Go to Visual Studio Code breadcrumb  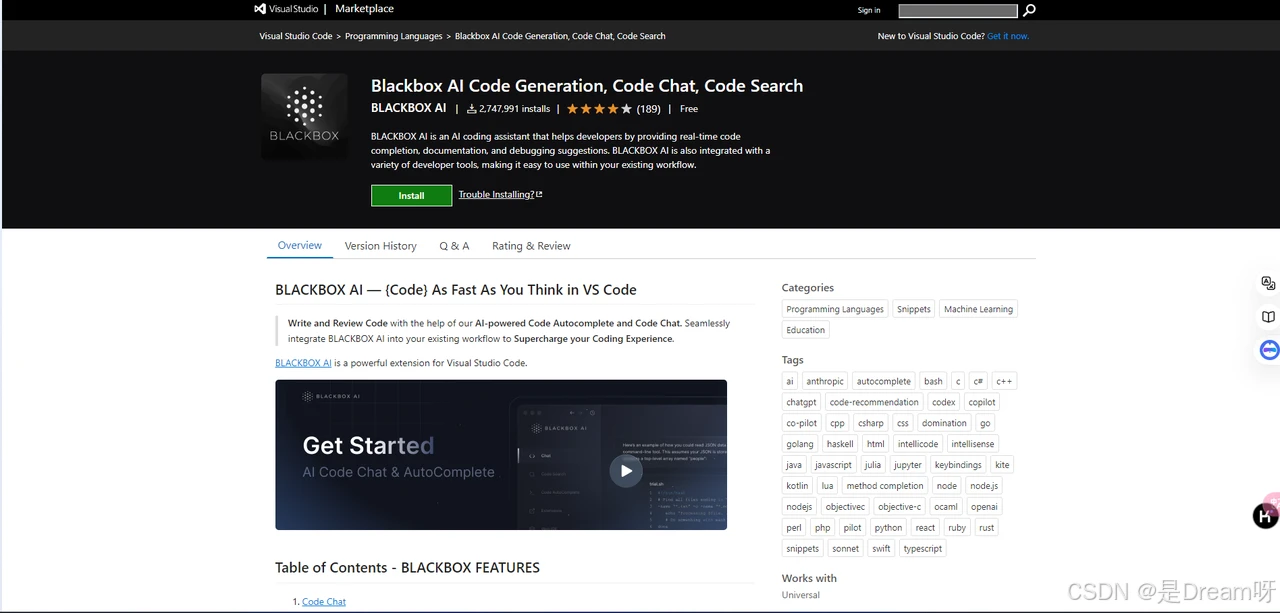[x=295, y=36]
